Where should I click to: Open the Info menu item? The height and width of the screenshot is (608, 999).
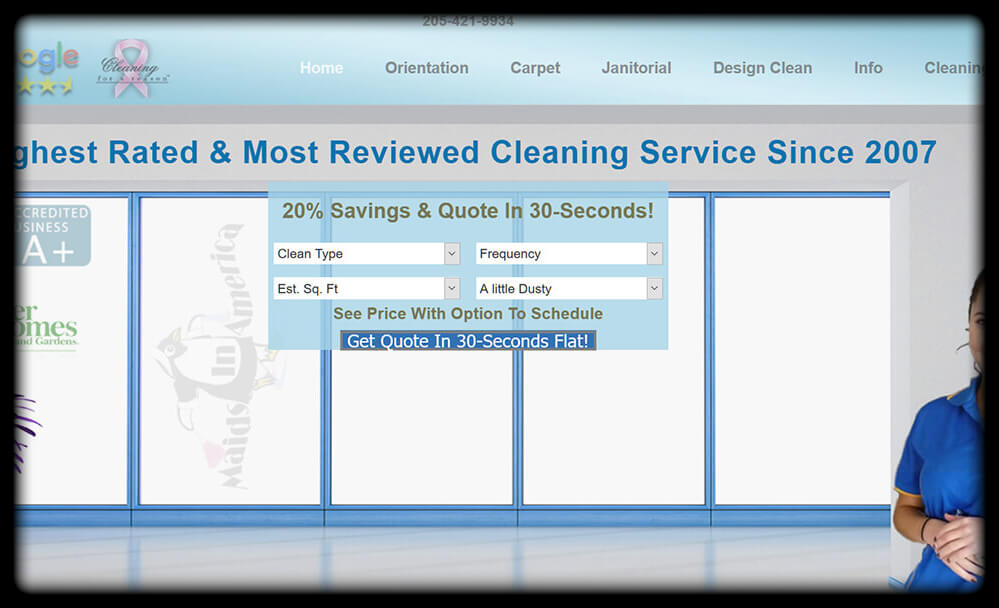pyautogui.click(x=867, y=68)
